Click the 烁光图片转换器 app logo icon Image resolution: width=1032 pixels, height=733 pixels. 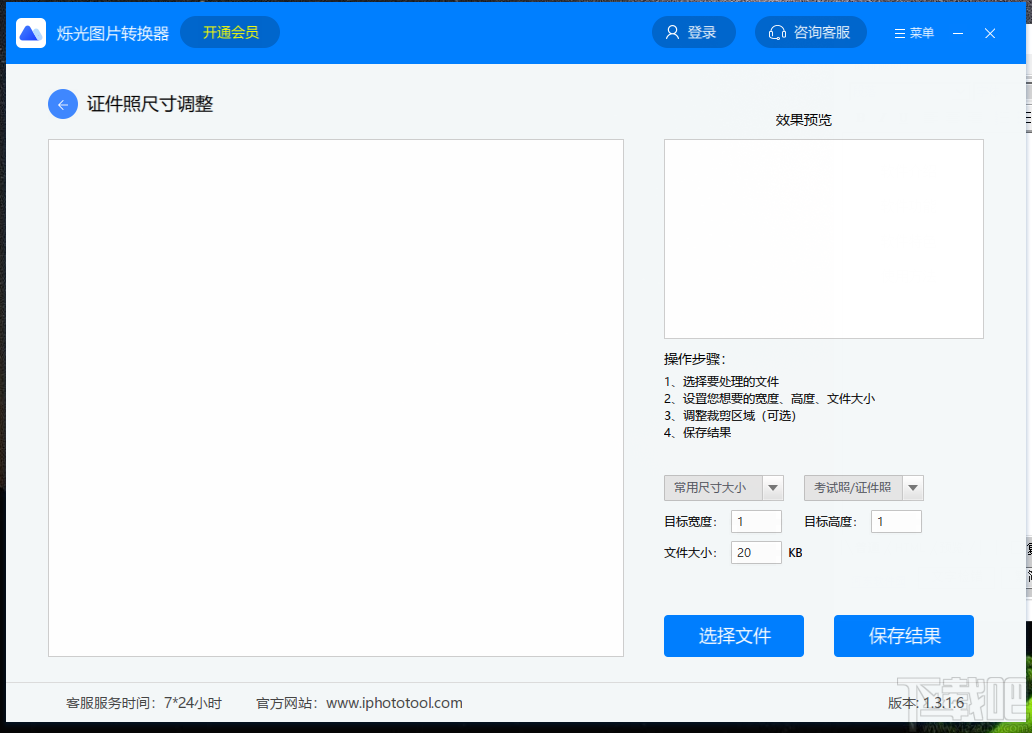(x=31, y=32)
